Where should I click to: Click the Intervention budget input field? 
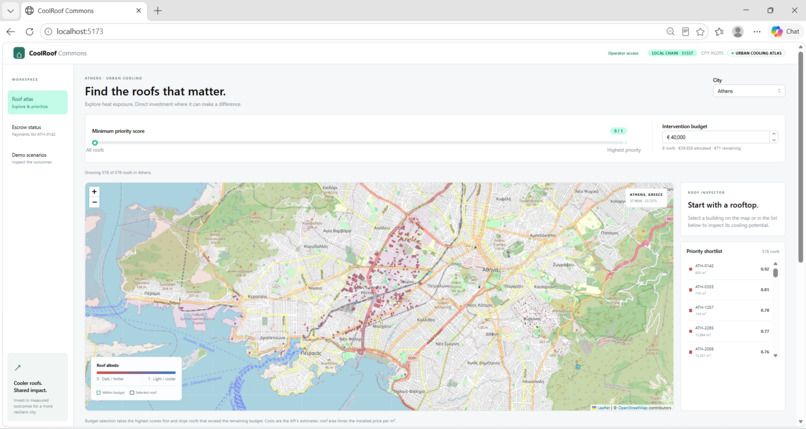pos(716,137)
